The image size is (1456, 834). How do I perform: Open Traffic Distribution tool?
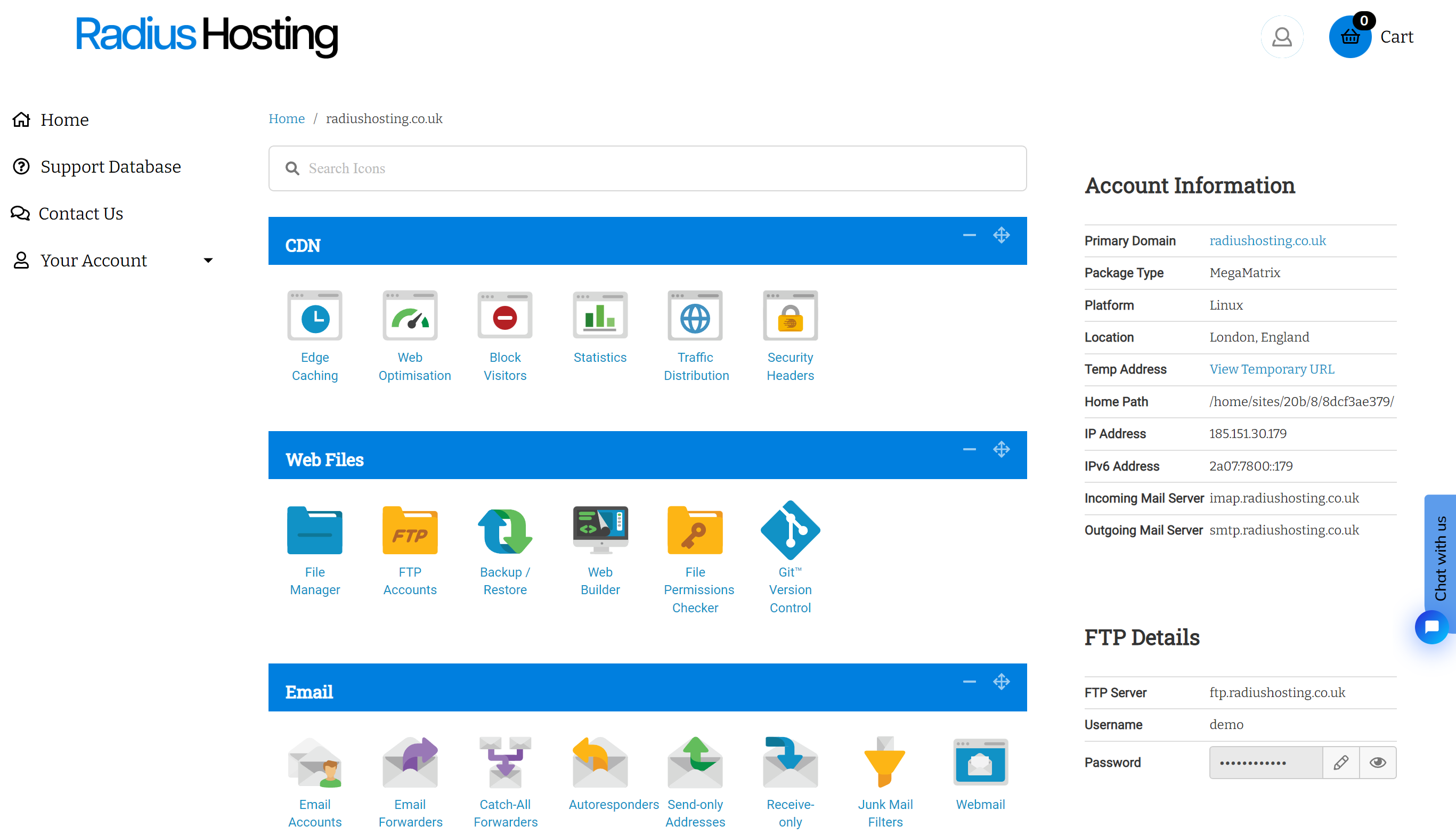[x=695, y=336]
